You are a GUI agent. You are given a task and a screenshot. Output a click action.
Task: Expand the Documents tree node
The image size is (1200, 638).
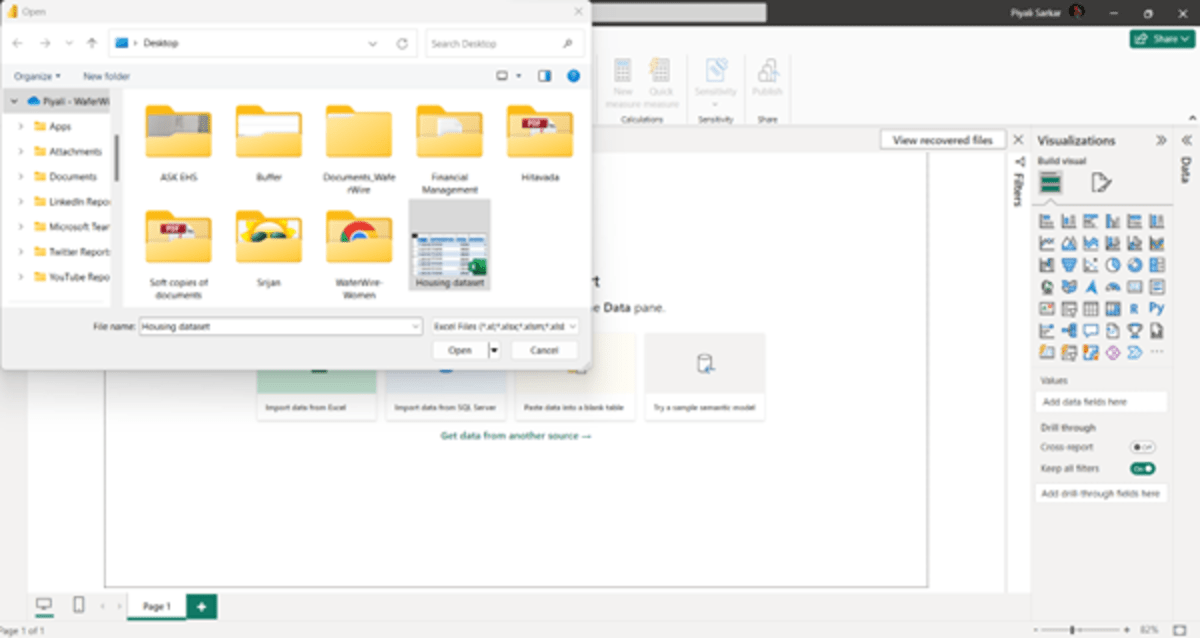20,177
